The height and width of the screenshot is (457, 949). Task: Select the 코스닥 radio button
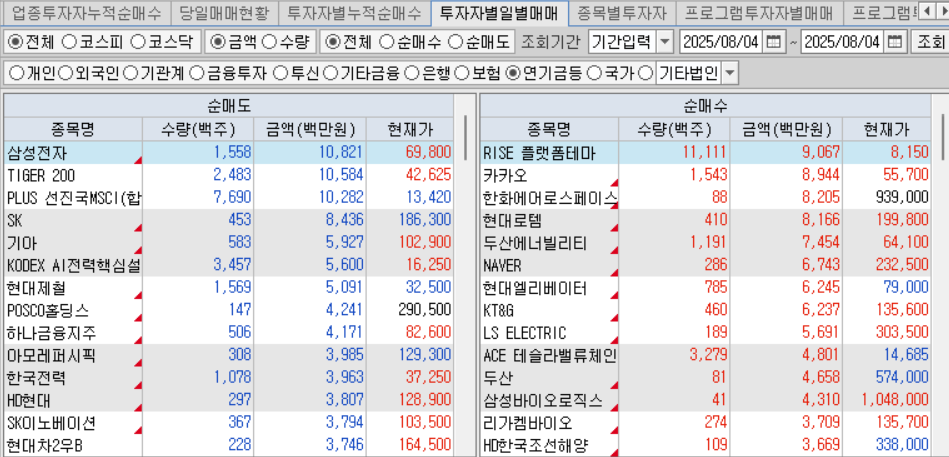tap(138, 42)
